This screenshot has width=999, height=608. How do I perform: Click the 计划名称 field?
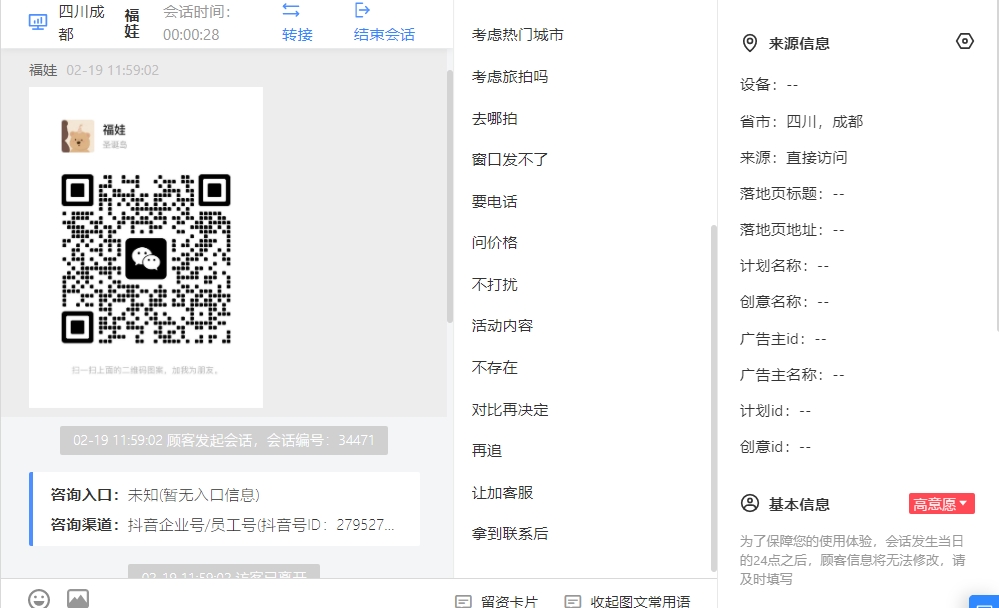[x=784, y=266]
